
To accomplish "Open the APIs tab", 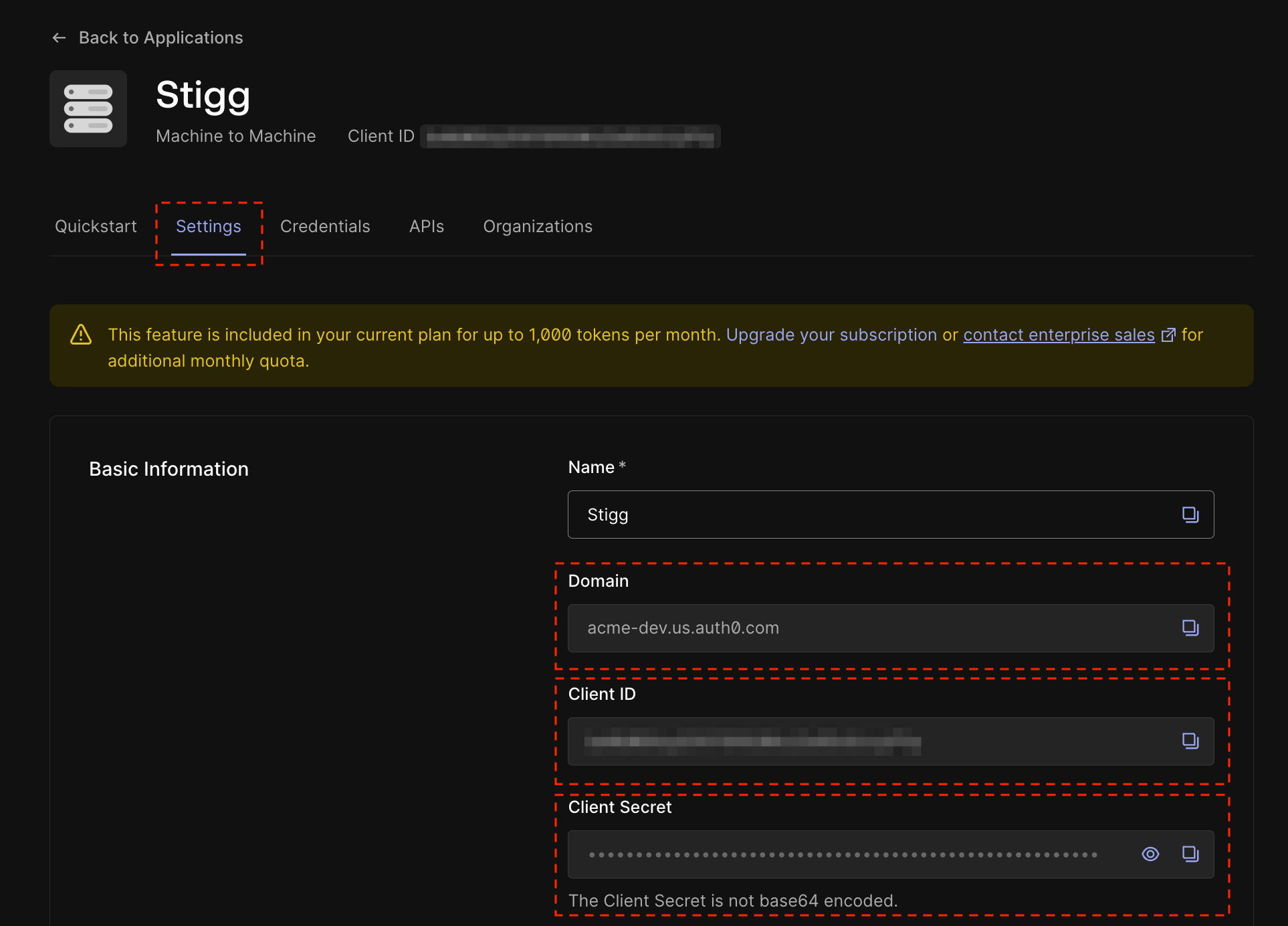I will pyautogui.click(x=427, y=227).
